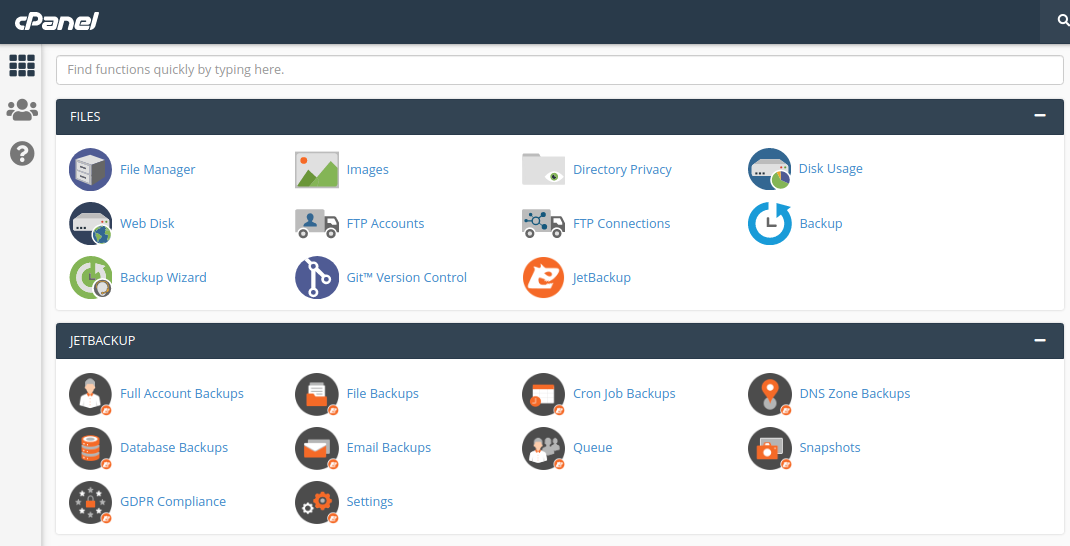Open the Snapshots text link

(x=830, y=448)
